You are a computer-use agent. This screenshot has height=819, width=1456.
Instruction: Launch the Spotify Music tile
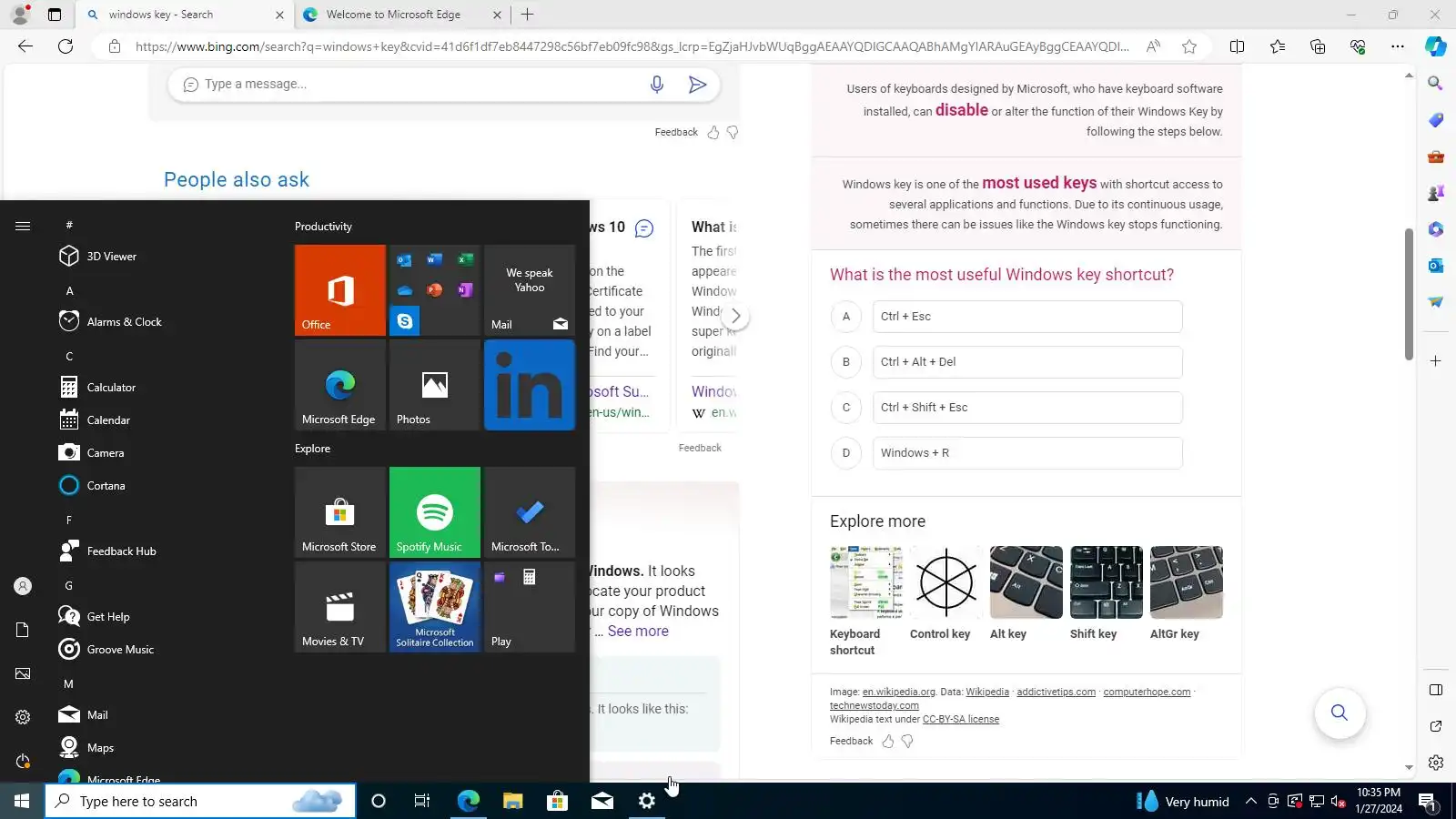coord(435,512)
